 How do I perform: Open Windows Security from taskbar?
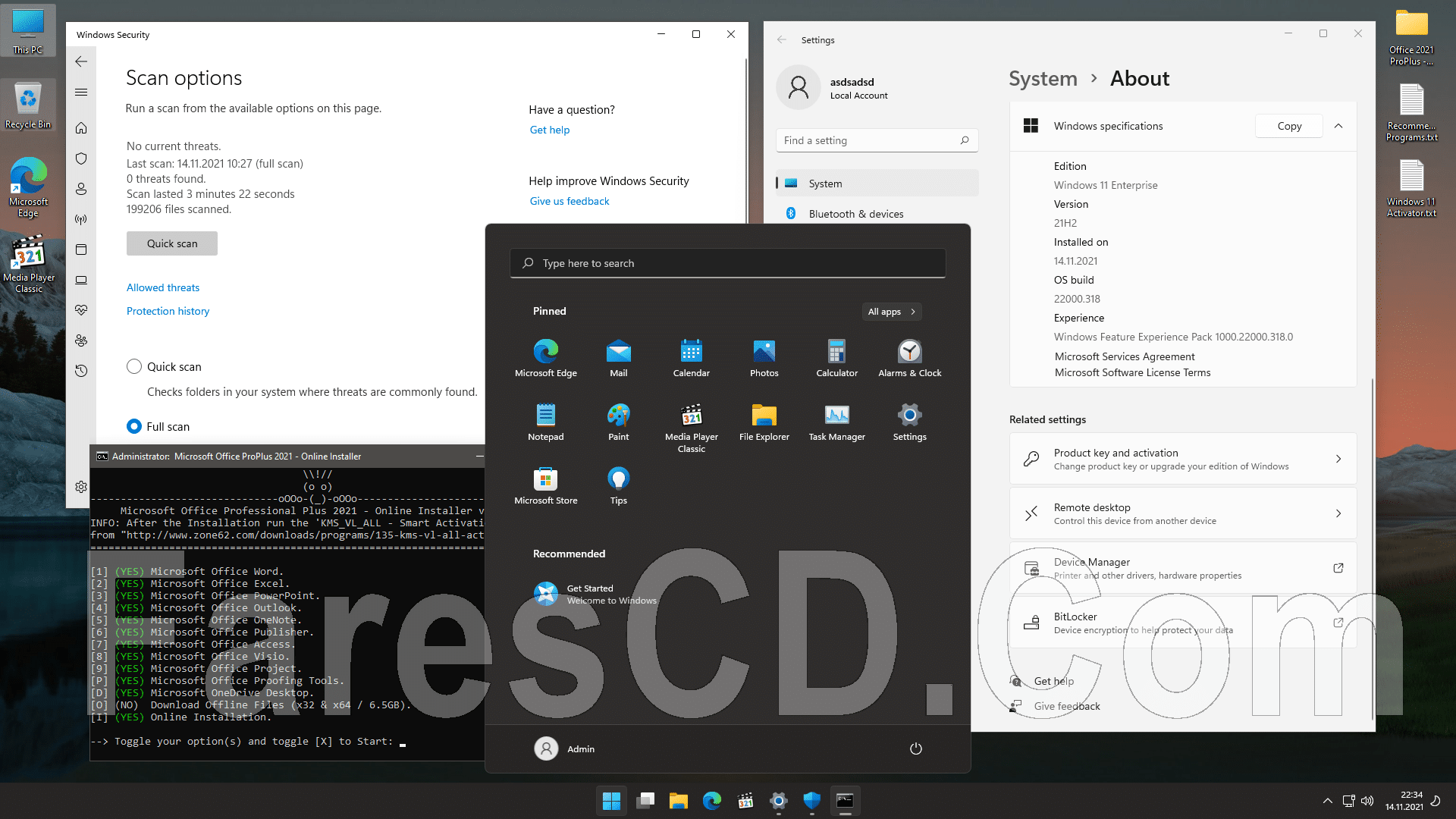click(811, 801)
